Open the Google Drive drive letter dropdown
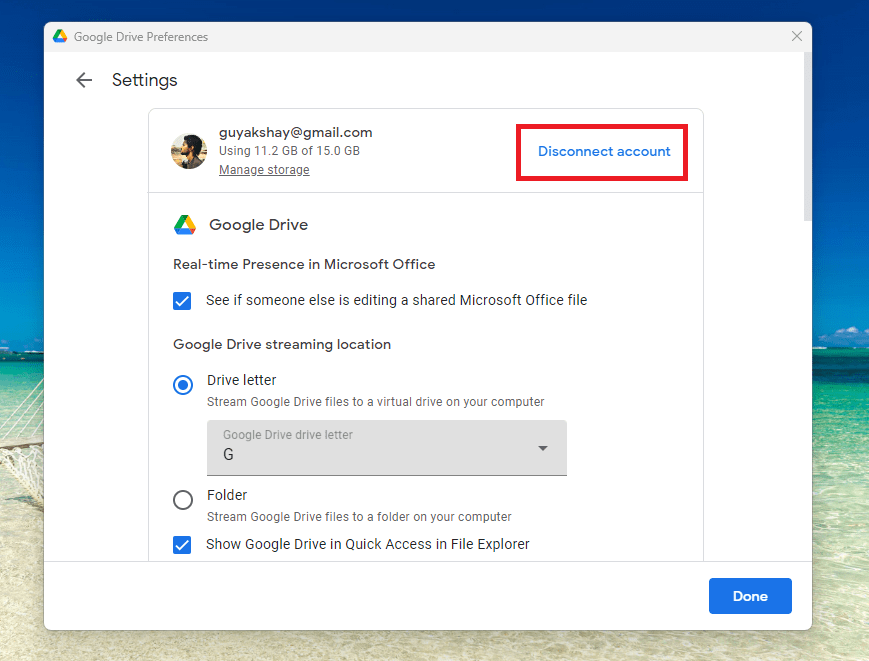 tap(386, 448)
